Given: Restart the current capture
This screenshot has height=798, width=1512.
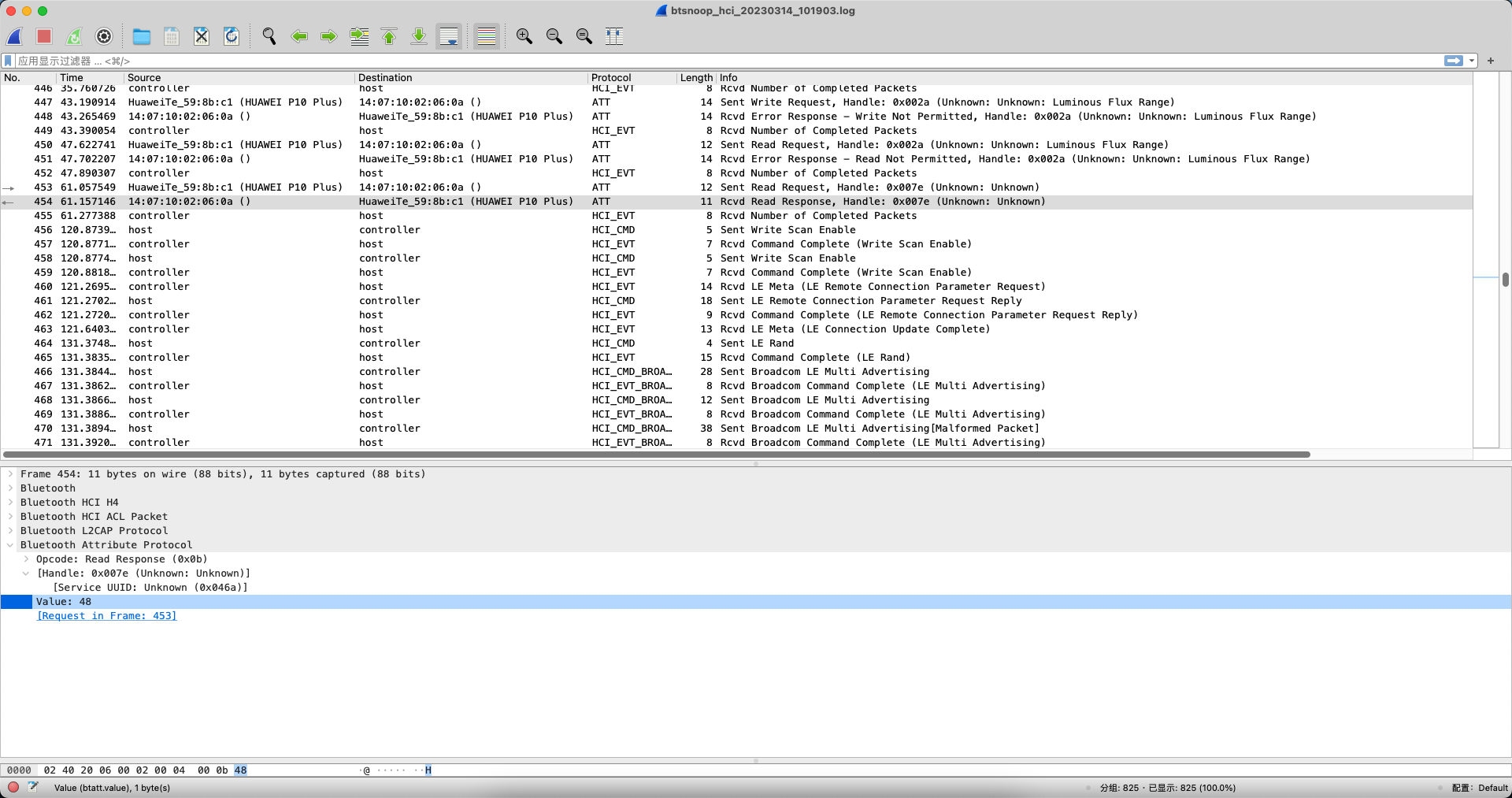Looking at the screenshot, I should point(74,36).
